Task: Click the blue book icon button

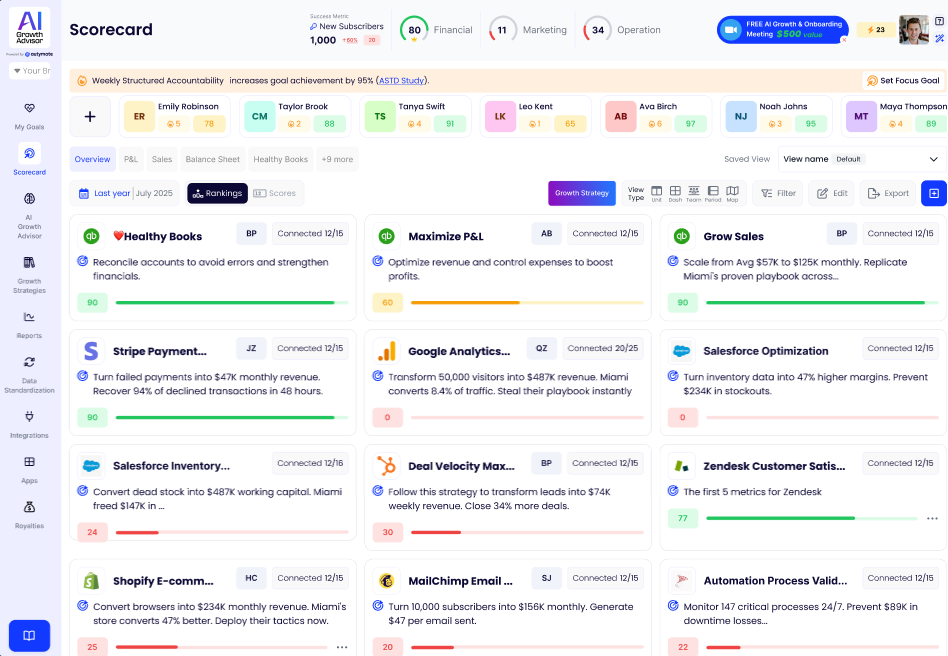Action: [x=30, y=635]
